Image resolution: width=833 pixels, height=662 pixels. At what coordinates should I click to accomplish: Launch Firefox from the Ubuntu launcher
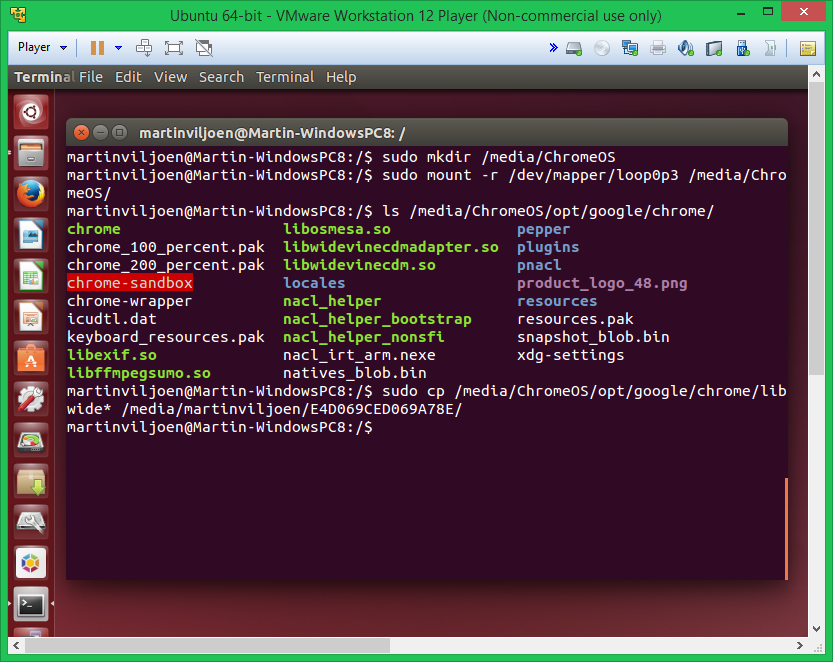(31, 194)
